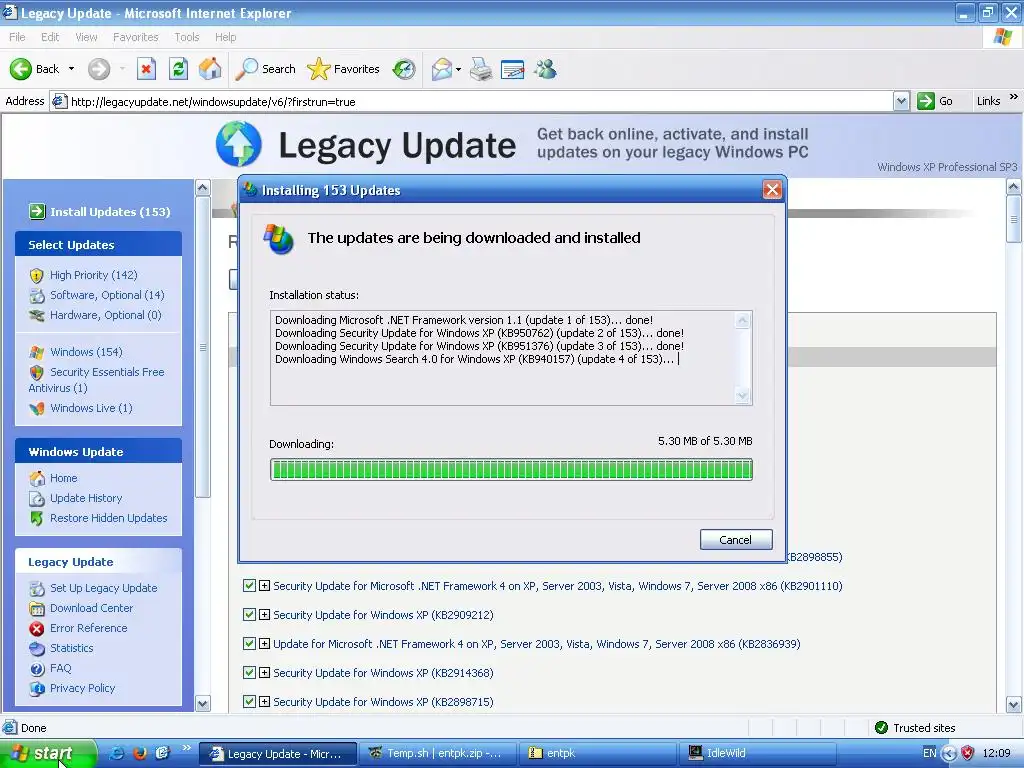Uncheck Update for .NET Framework 4 KB2836939
The width and height of the screenshot is (1024, 768).
click(249, 643)
